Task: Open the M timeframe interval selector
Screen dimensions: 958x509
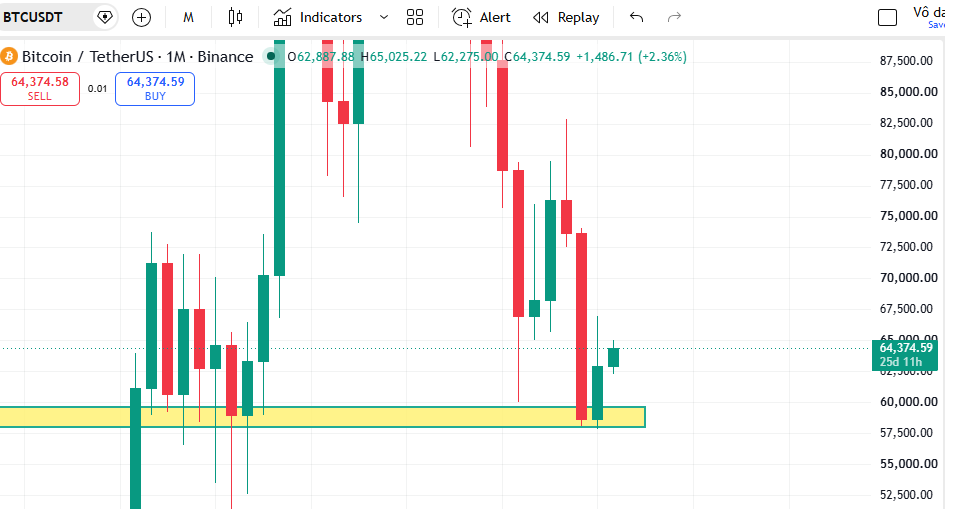Action: click(188, 17)
